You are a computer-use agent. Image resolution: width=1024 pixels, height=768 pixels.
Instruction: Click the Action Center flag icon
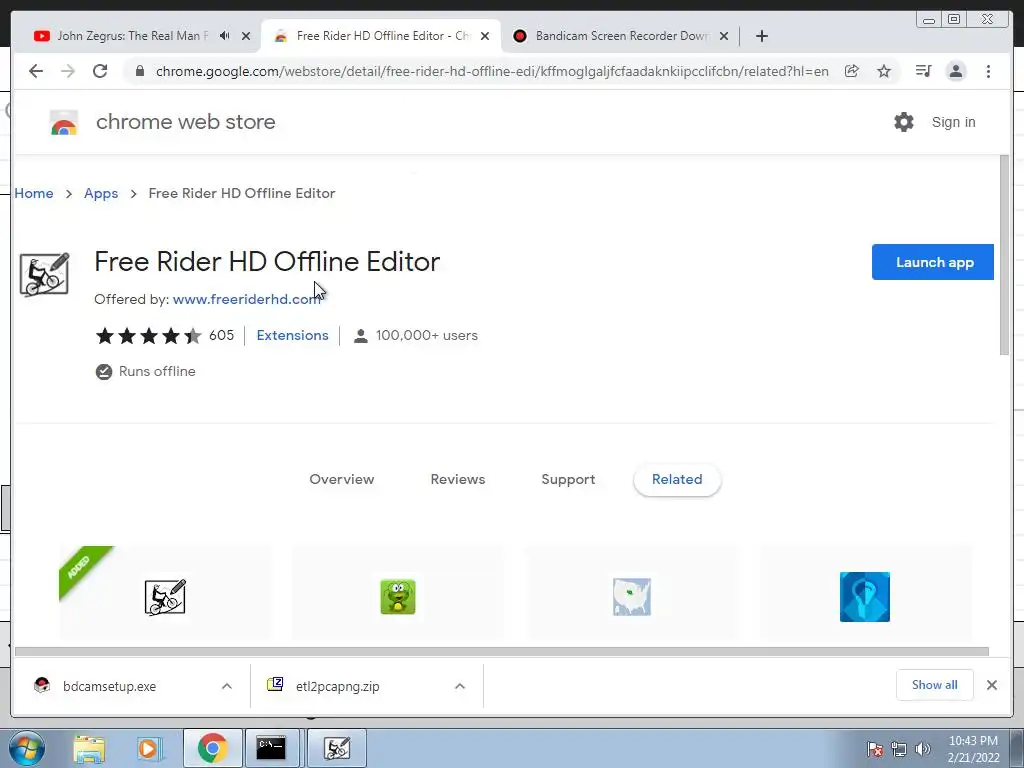(875, 749)
